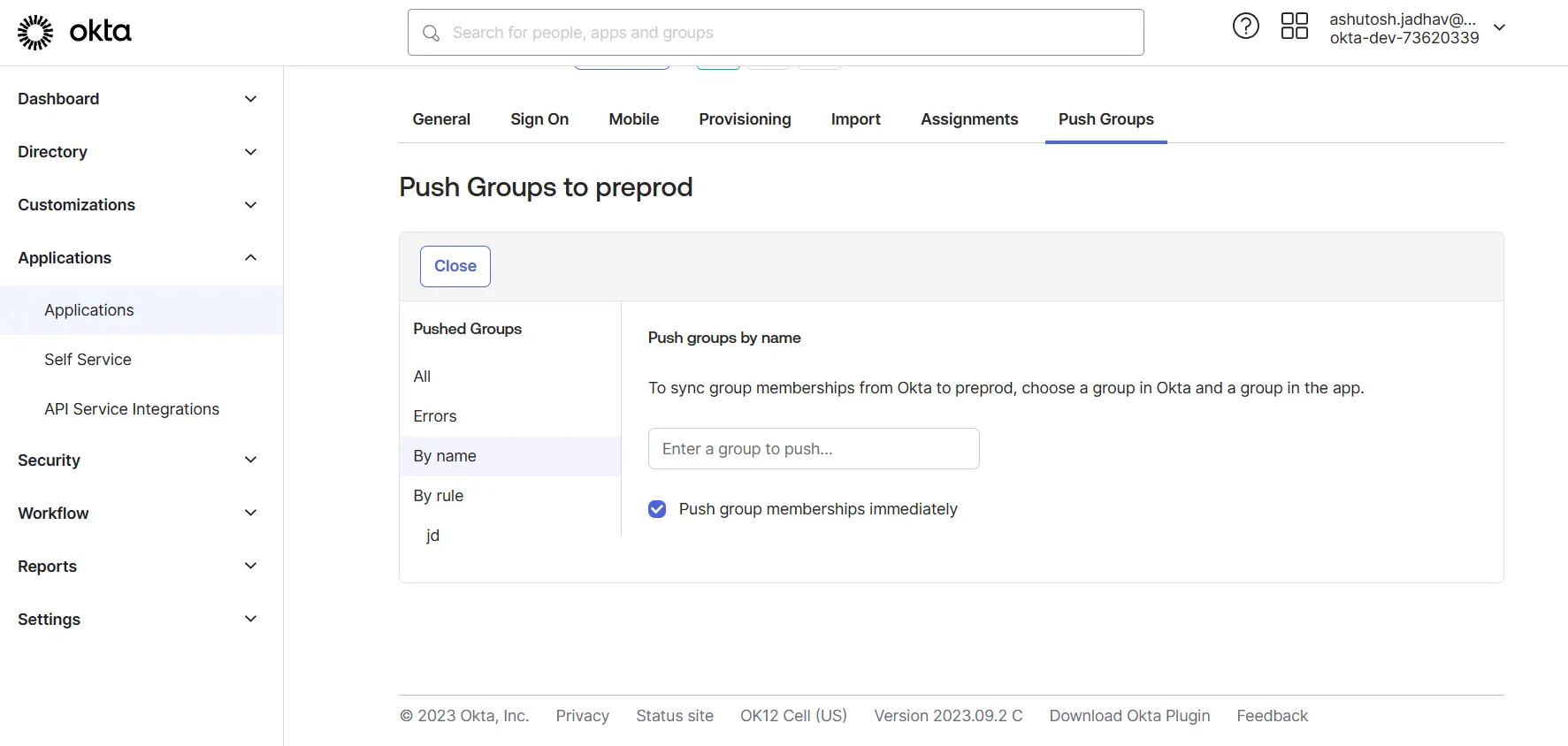Open the Dashboard menu label
This screenshot has height=746, width=1568.
58,99
